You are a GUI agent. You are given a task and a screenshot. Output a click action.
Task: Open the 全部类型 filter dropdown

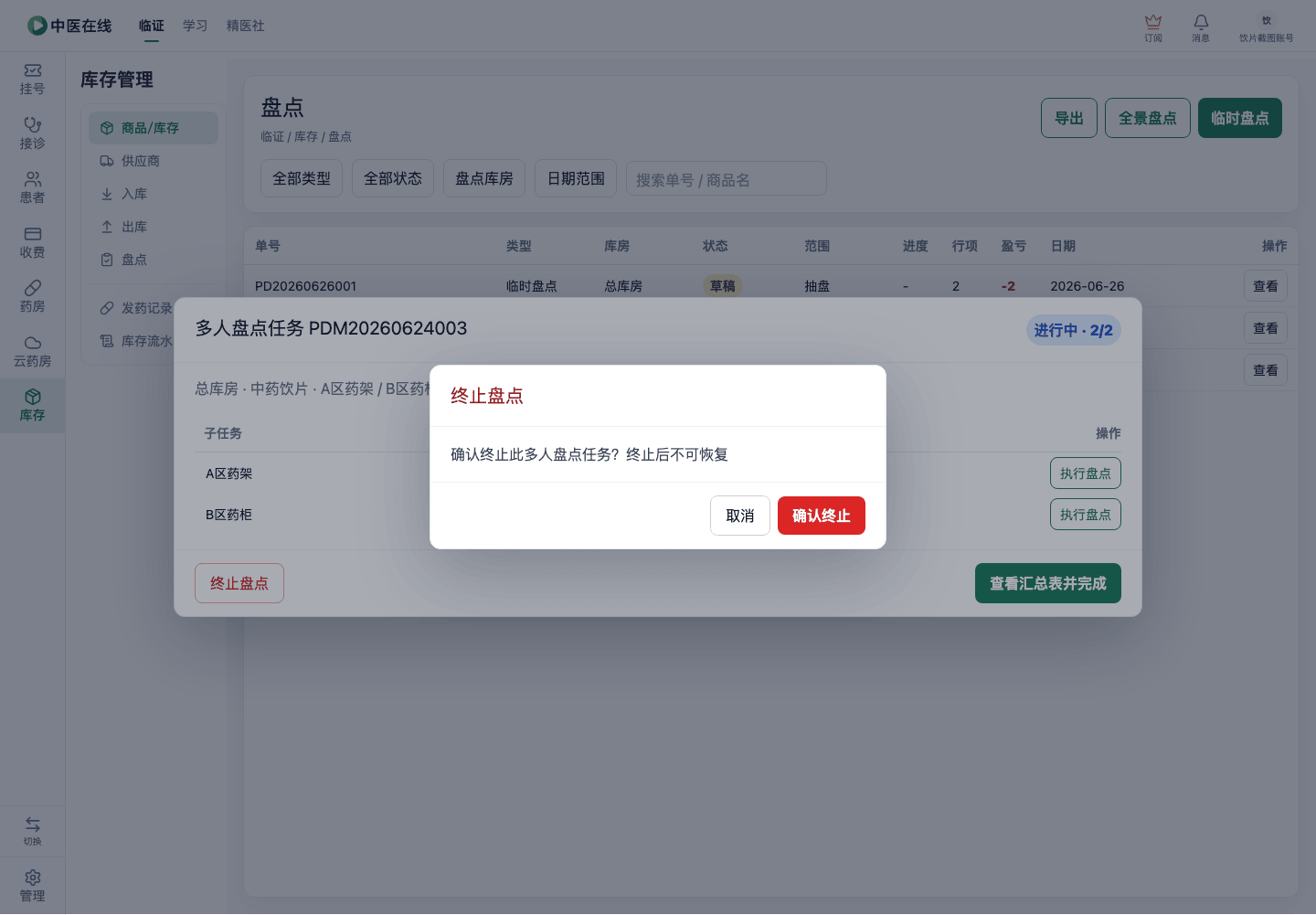point(302,178)
